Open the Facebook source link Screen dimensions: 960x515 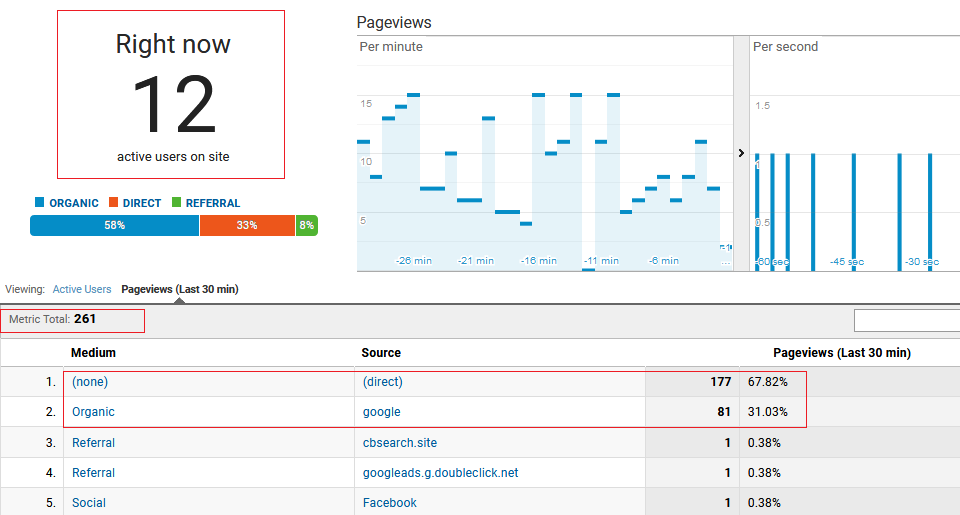tap(390, 502)
